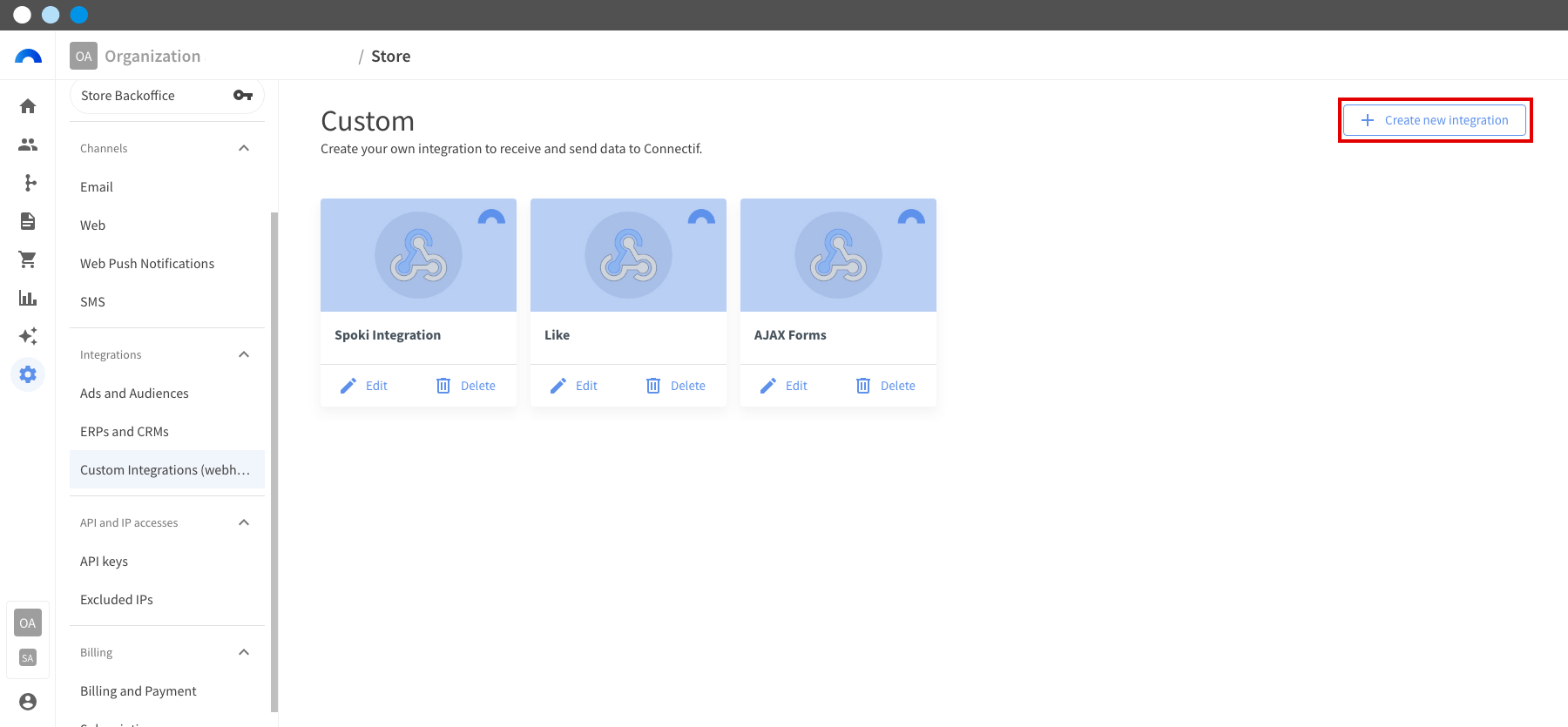Click the key icon beside Store Backoffice

pyautogui.click(x=243, y=96)
